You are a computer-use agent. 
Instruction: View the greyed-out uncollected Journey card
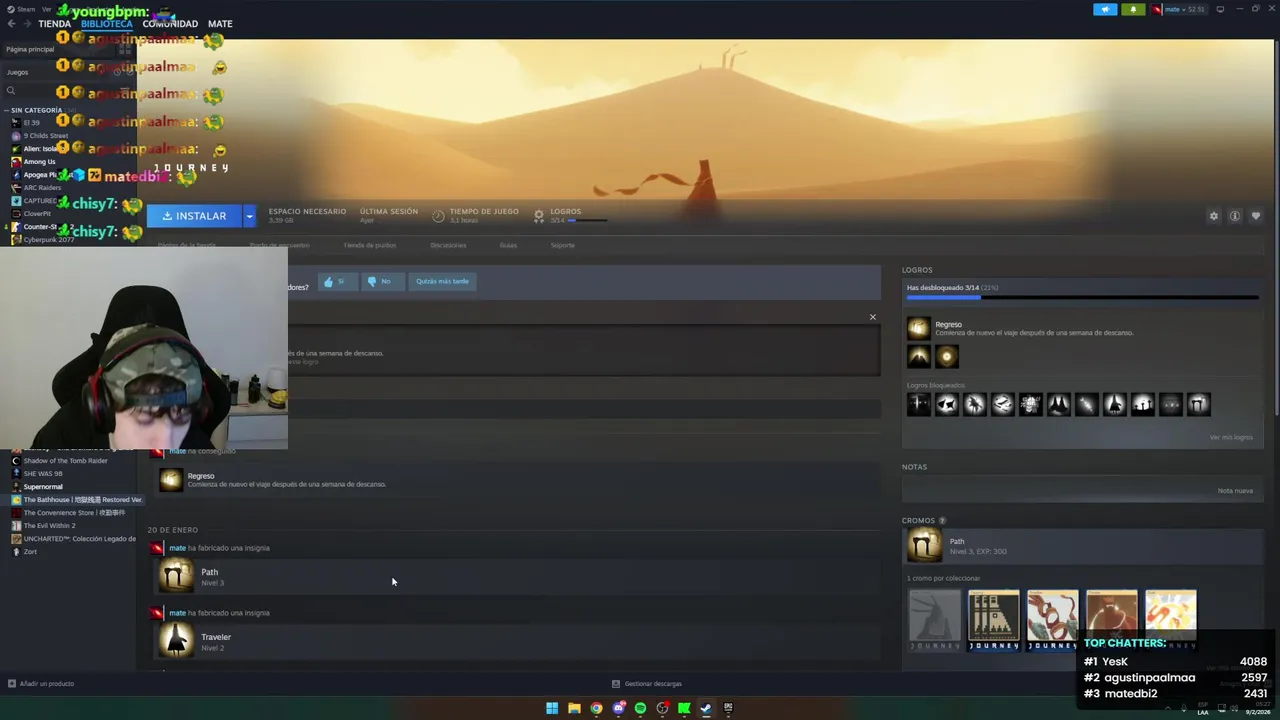(934, 620)
